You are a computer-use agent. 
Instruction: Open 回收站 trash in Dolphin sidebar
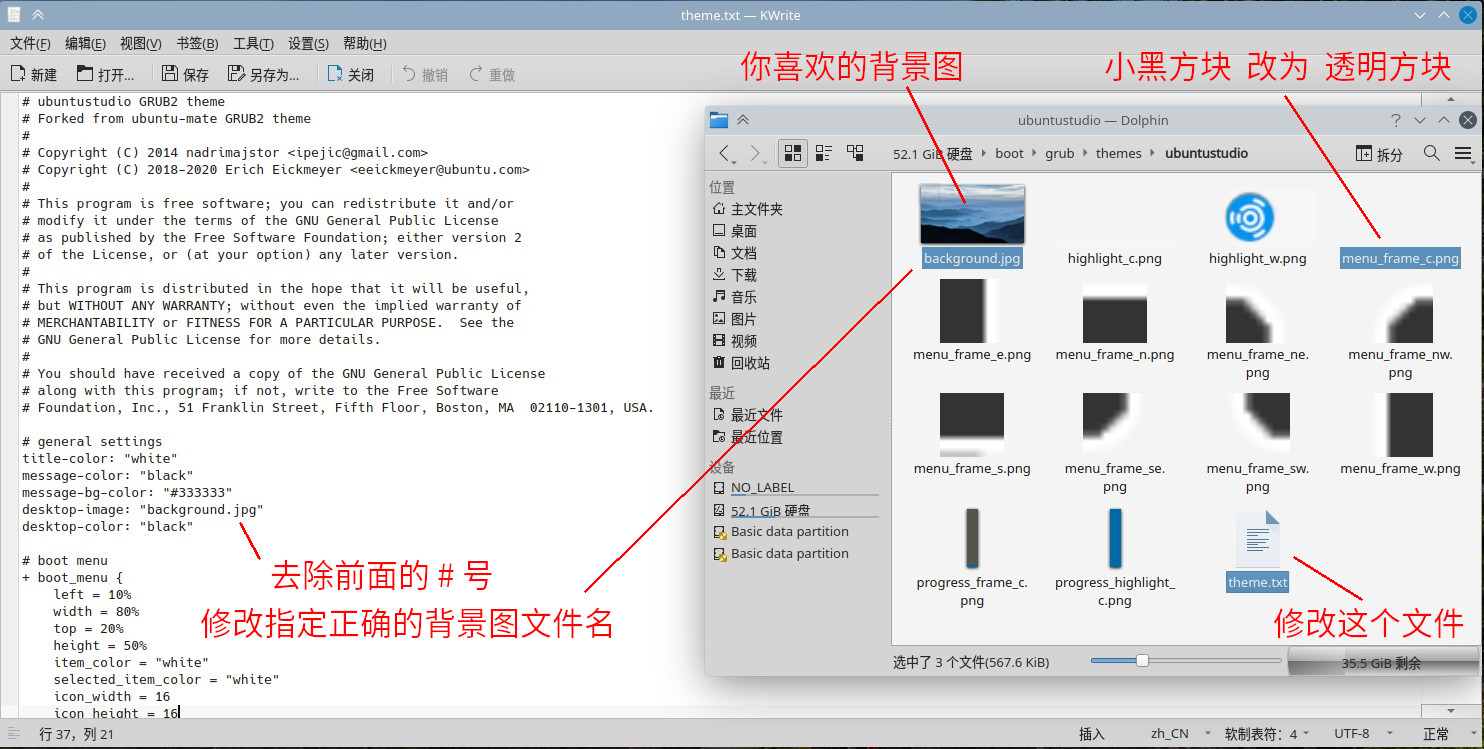click(x=740, y=363)
